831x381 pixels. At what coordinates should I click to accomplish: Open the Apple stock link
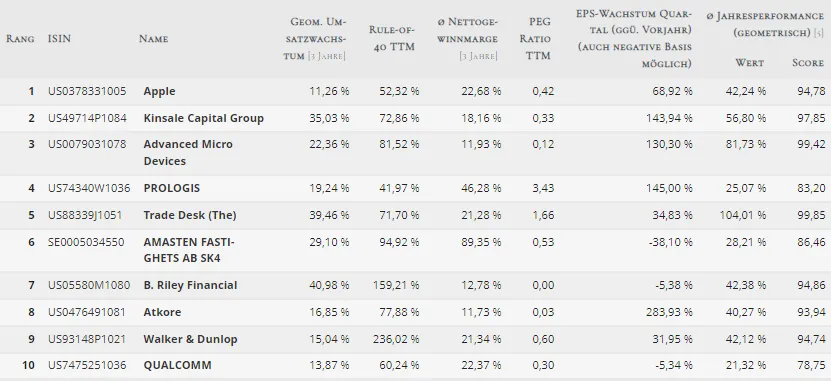click(x=159, y=91)
